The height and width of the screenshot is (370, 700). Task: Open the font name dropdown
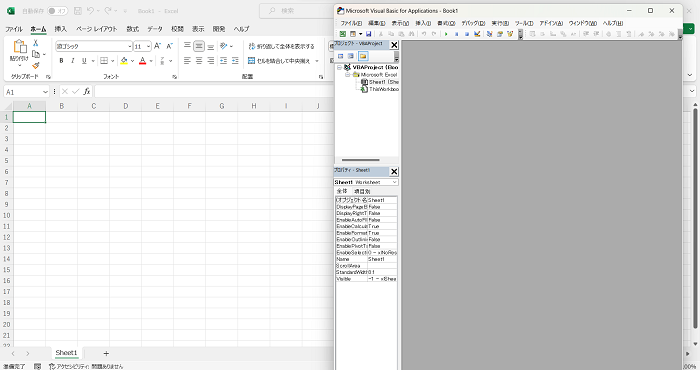[x=129, y=46]
